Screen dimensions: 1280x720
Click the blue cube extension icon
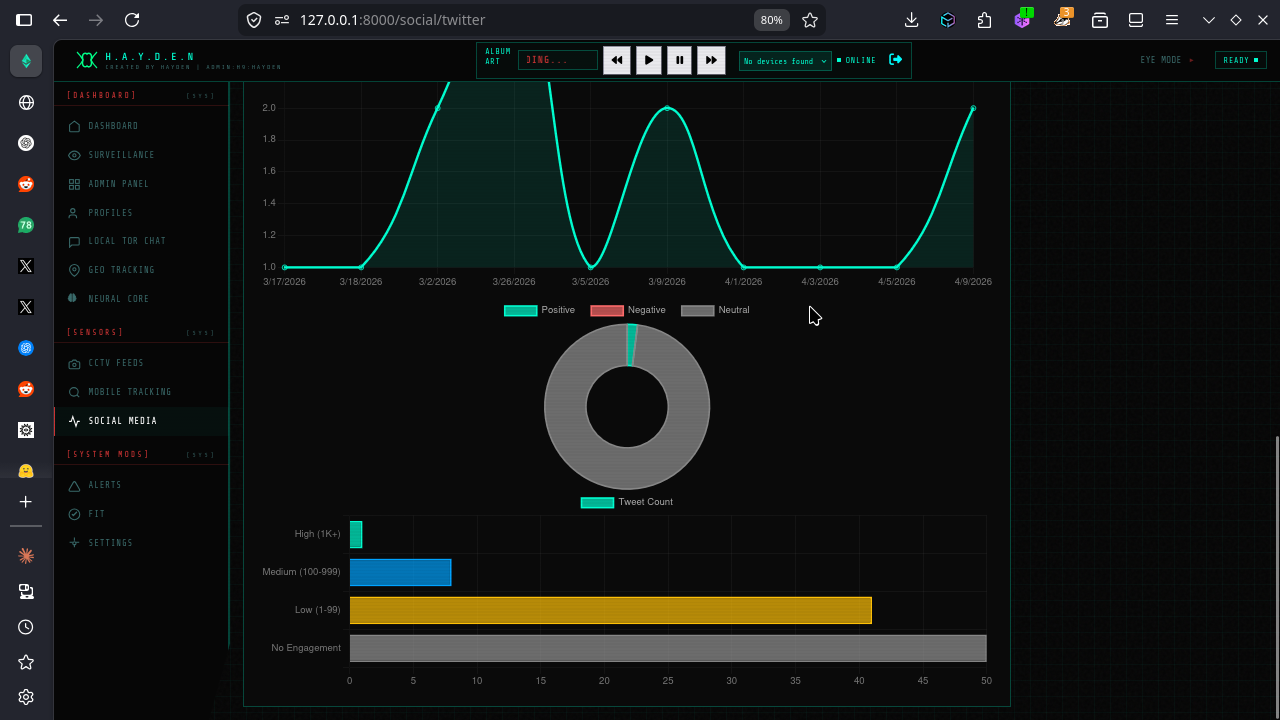click(948, 20)
